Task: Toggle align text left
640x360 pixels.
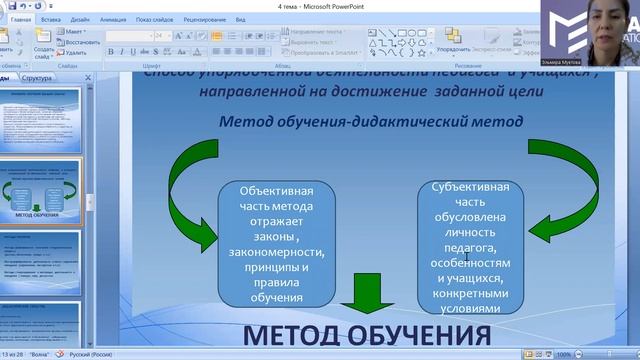Action: coord(216,51)
